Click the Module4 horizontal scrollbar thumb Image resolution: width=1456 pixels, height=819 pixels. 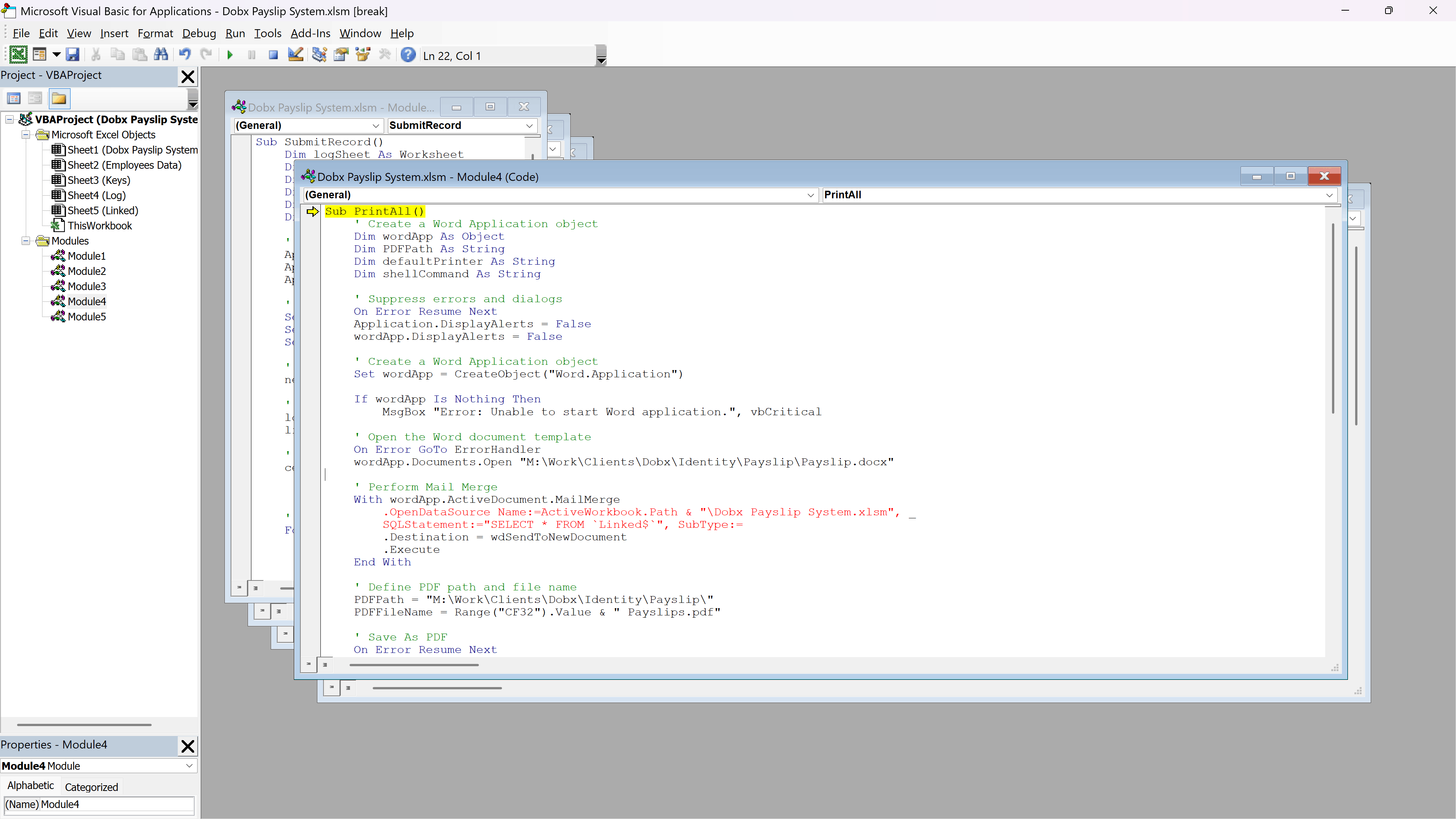coord(414,665)
